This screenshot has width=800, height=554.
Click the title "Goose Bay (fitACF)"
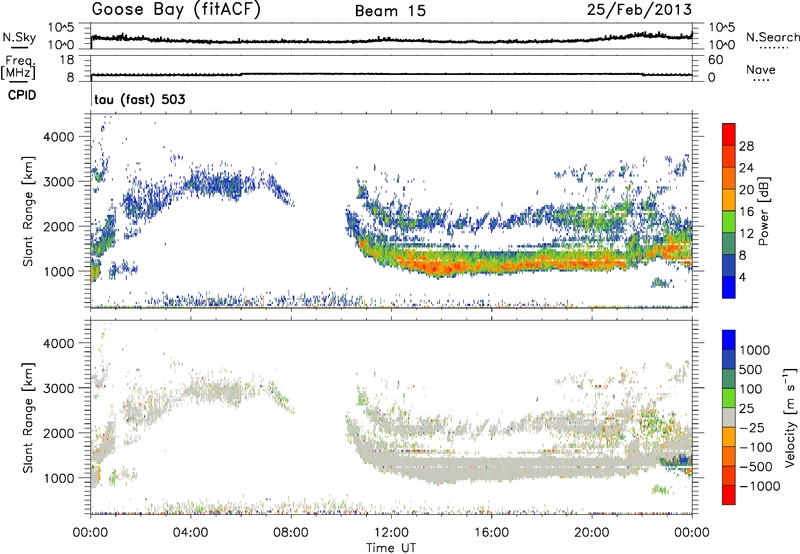coord(176,10)
